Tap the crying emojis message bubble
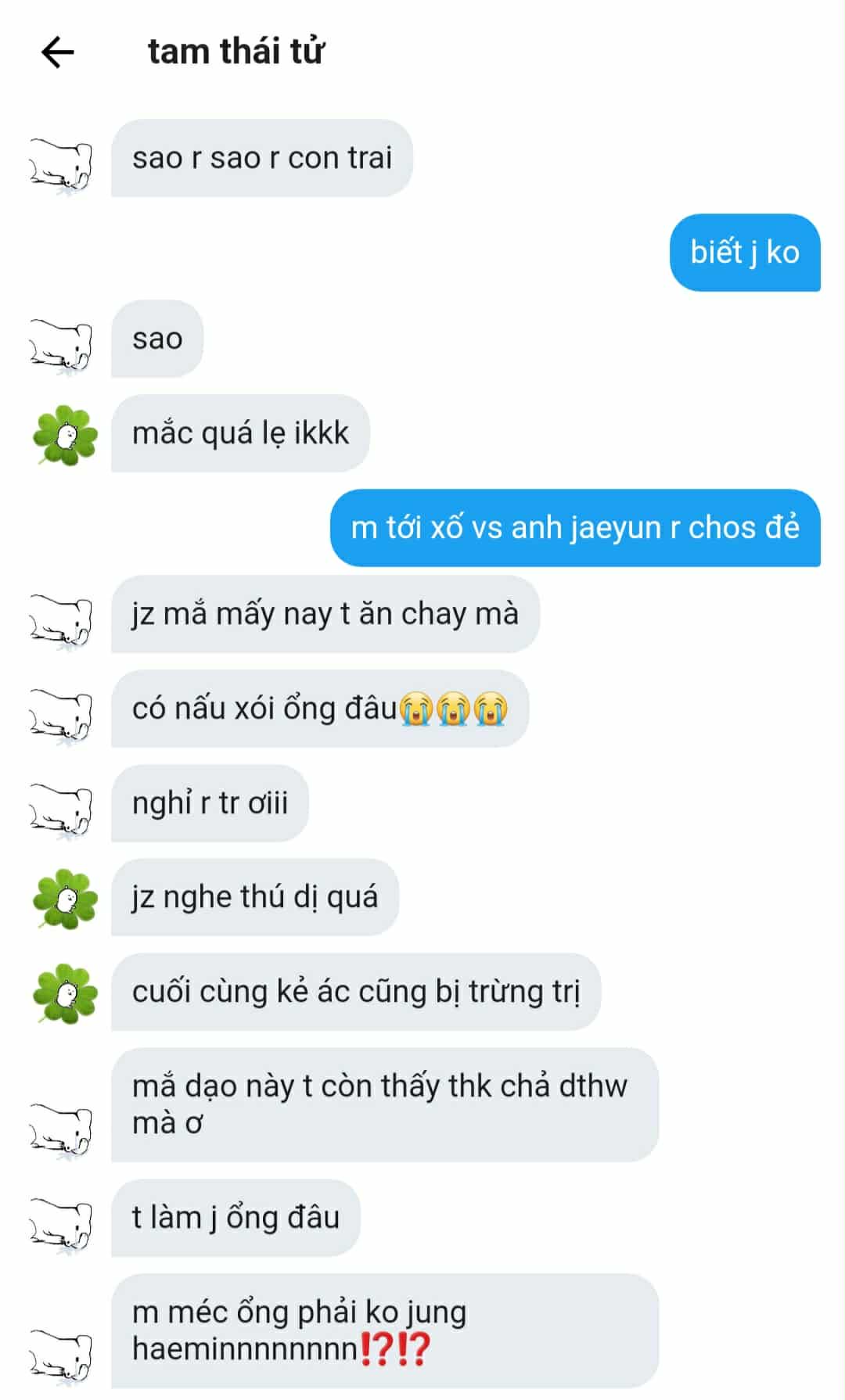 point(319,709)
